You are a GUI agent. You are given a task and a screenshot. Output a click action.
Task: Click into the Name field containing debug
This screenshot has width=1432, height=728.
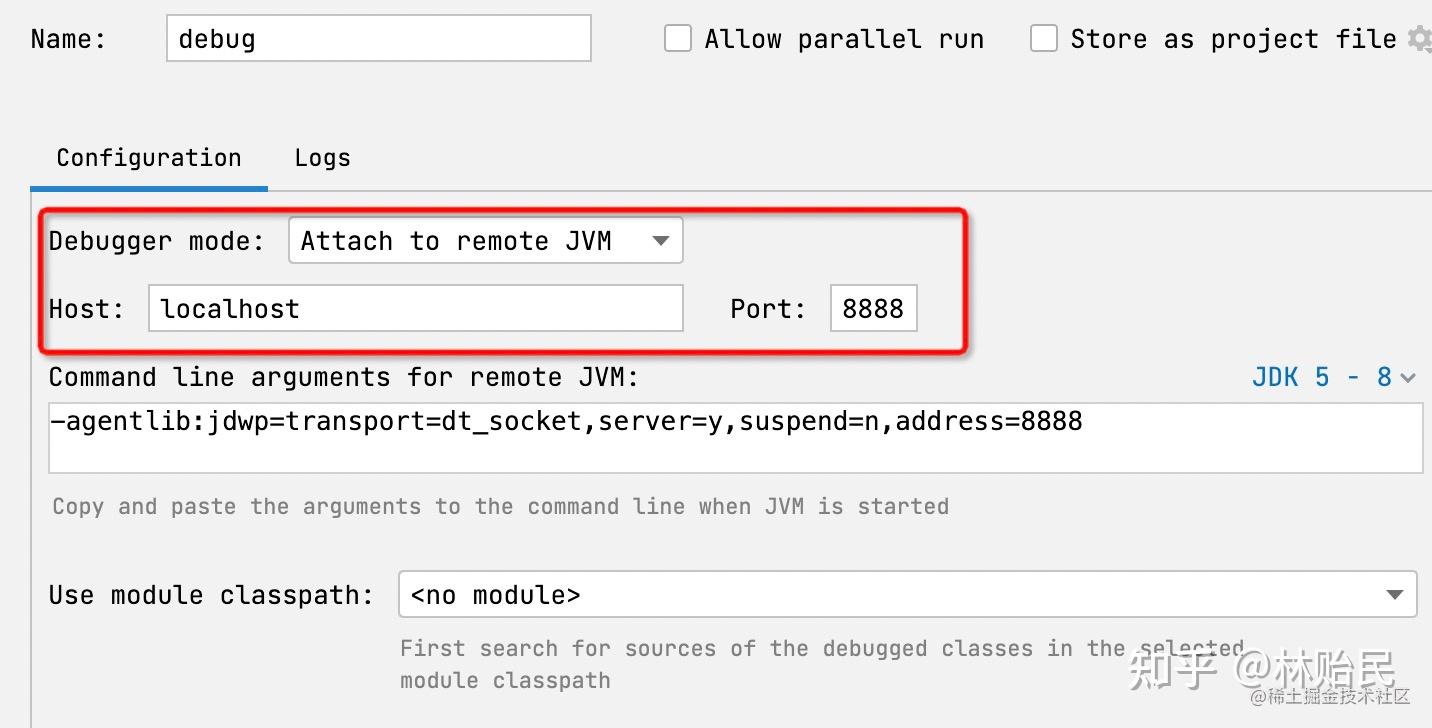pos(378,39)
